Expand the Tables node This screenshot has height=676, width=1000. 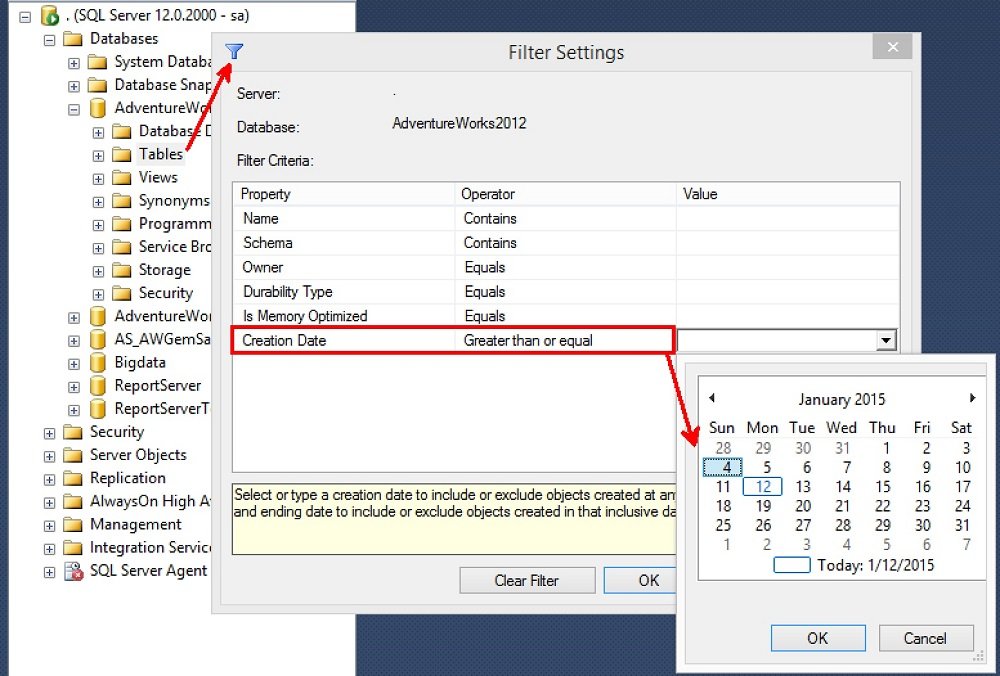98,156
